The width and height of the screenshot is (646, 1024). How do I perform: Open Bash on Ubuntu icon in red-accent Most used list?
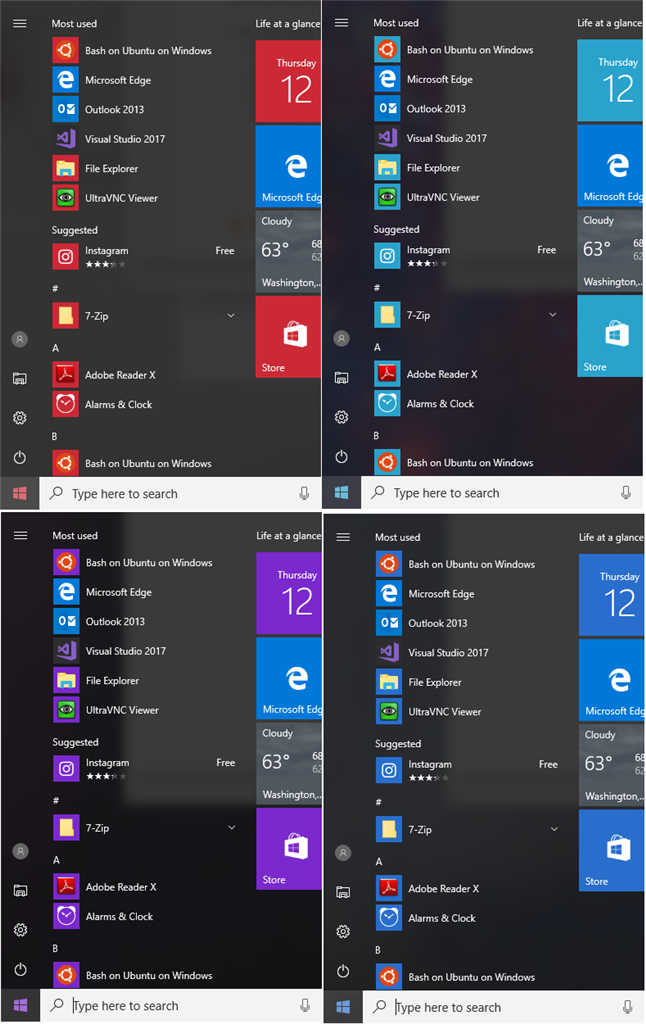(65, 50)
